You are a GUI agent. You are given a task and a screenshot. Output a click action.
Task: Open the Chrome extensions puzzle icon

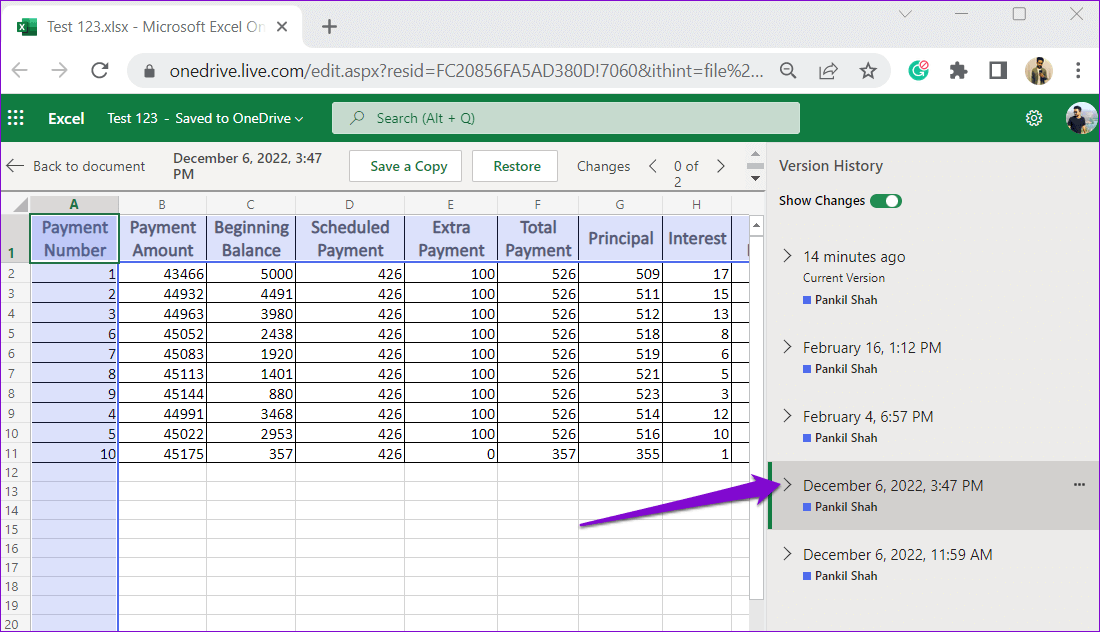tap(958, 70)
